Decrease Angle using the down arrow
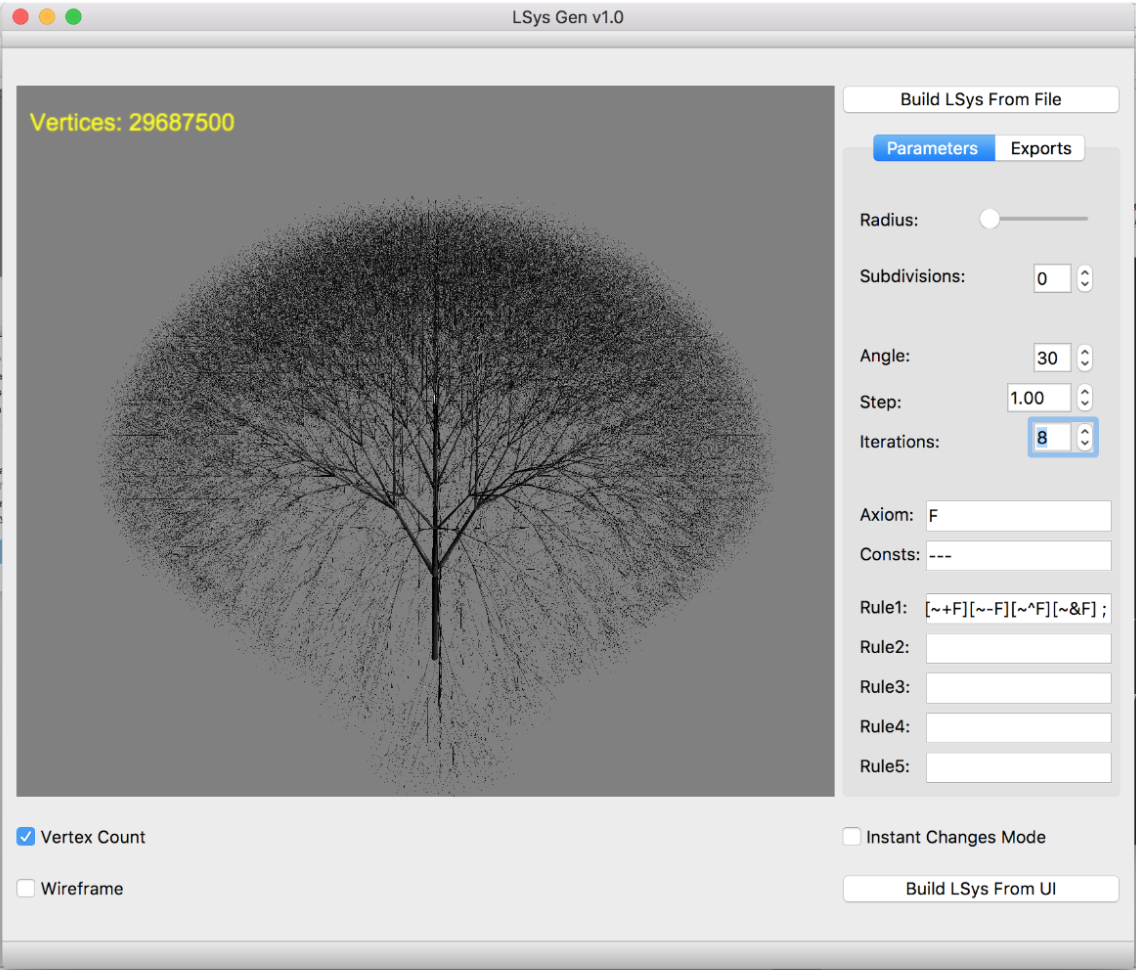Screen dimensions: 1136x970 point(1085,364)
